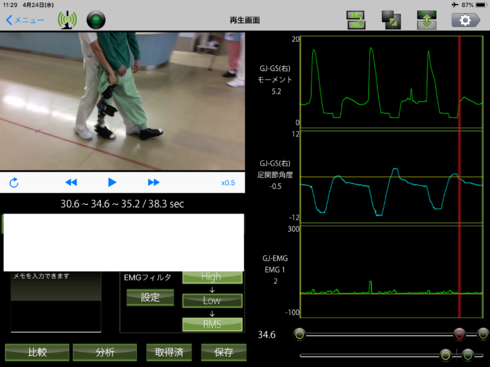This screenshot has height=367, width=490.
Task: Tap the current time value 34.6
Action: (x=267, y=335)
